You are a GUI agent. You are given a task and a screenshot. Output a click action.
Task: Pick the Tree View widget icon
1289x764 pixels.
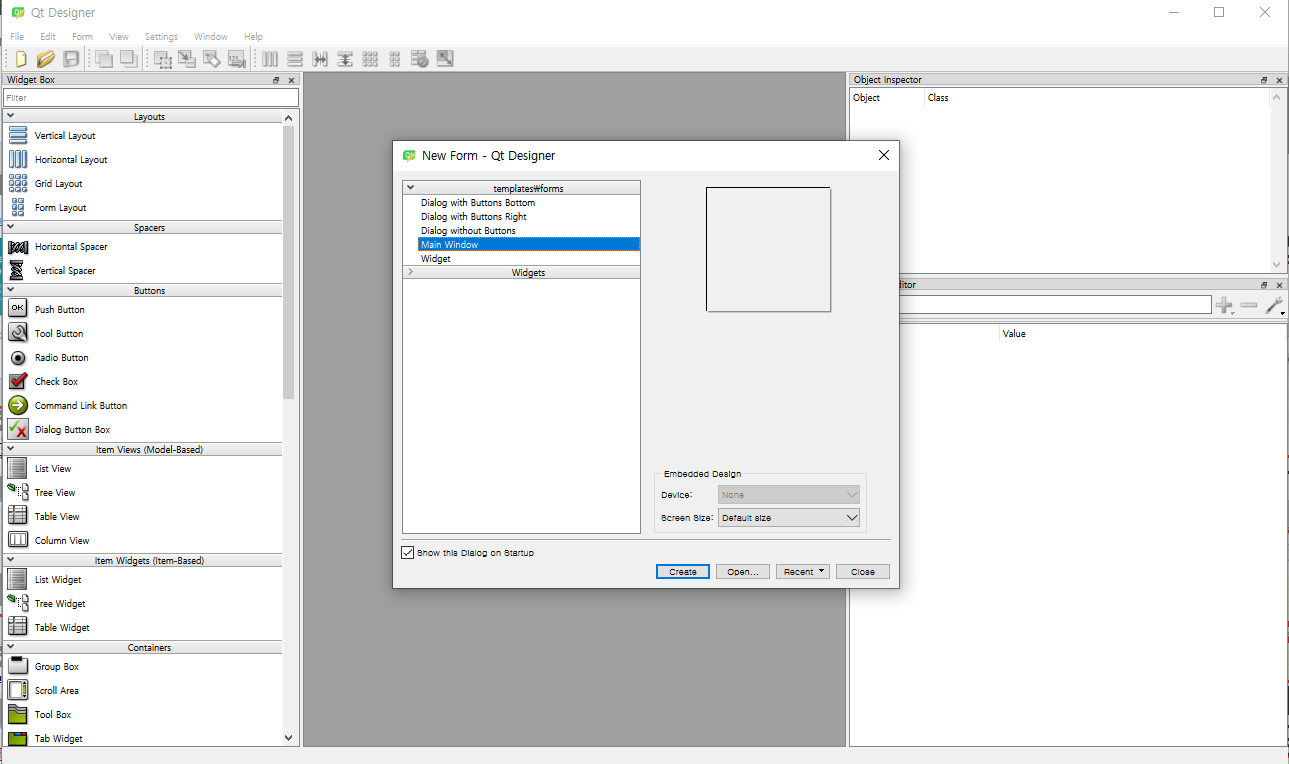point(18,492)
